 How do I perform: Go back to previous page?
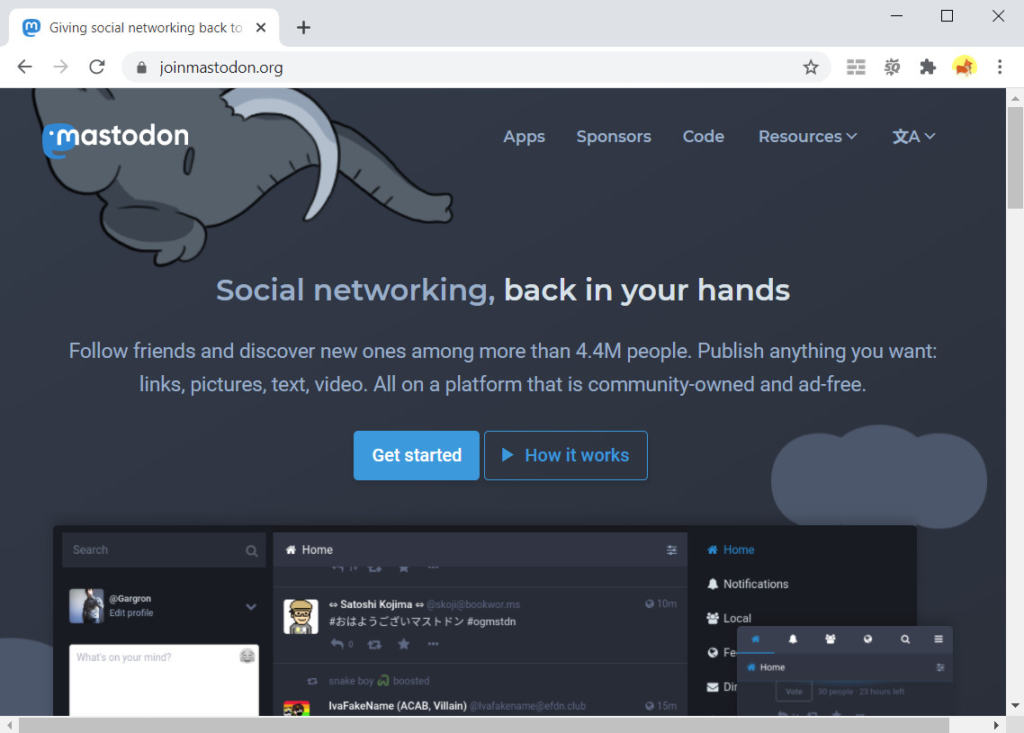tap(25, 67)
